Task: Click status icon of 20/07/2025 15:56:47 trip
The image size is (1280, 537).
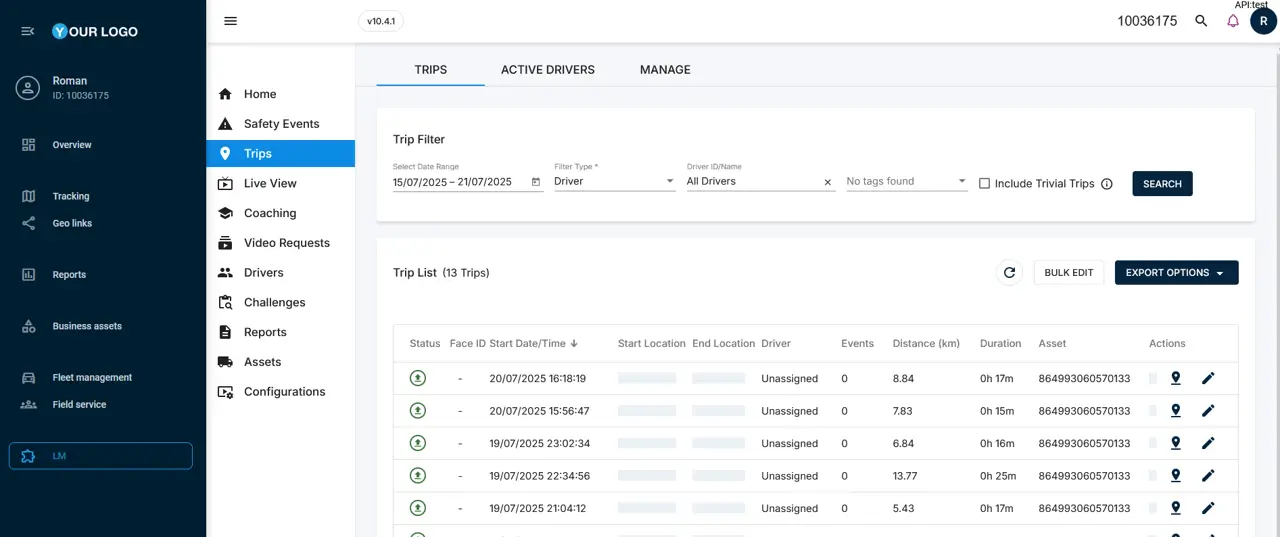Action: tap(418, 411)
